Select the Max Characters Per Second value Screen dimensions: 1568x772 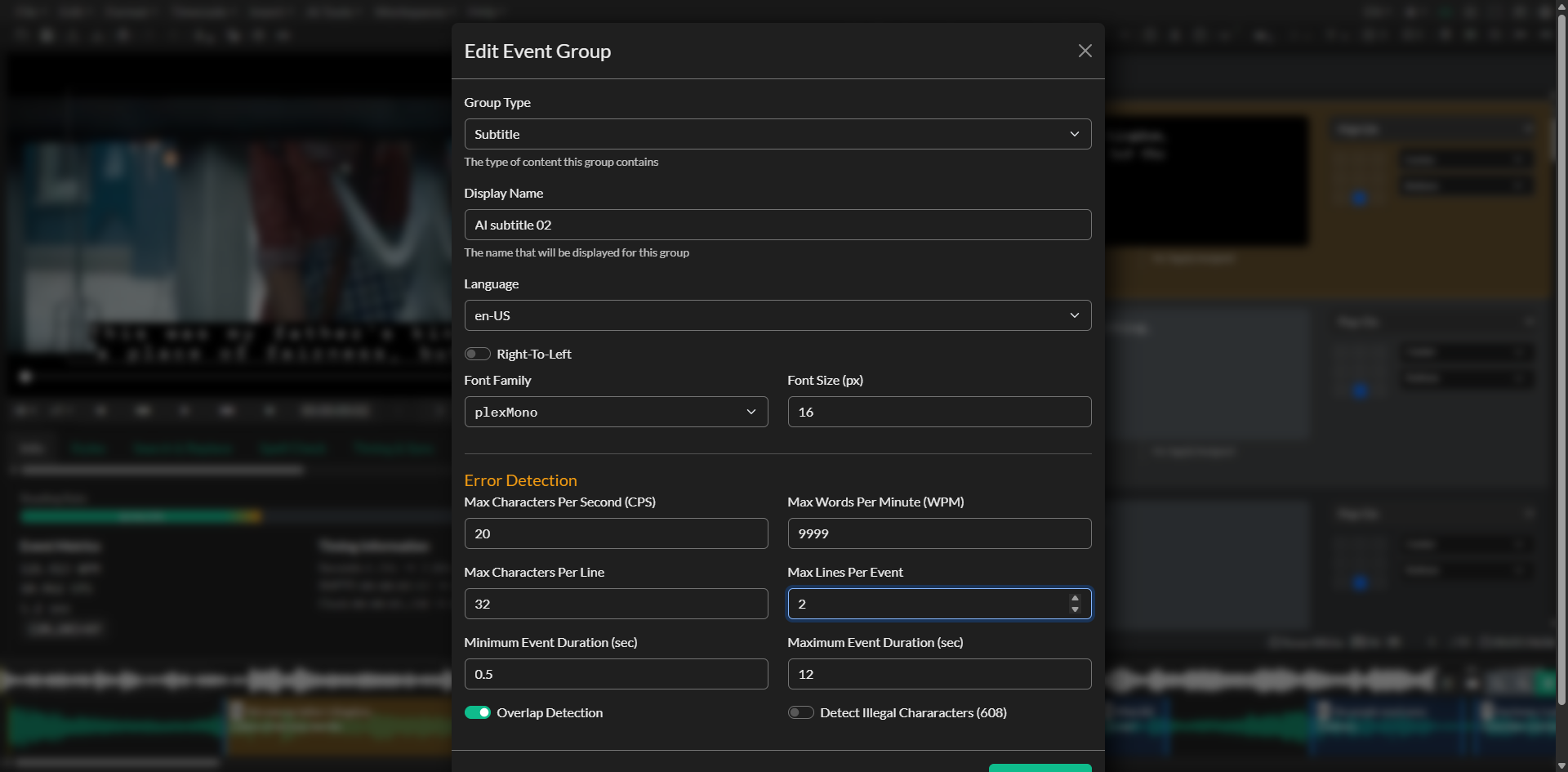(616, 533)
